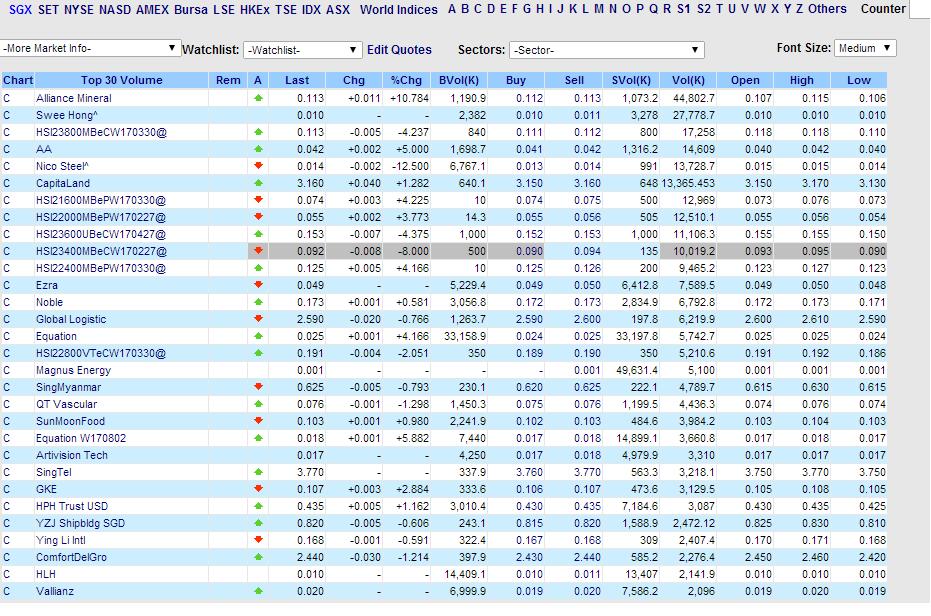Switch to the NYSE exchange

pyautogui.click(x=78, y=10)
